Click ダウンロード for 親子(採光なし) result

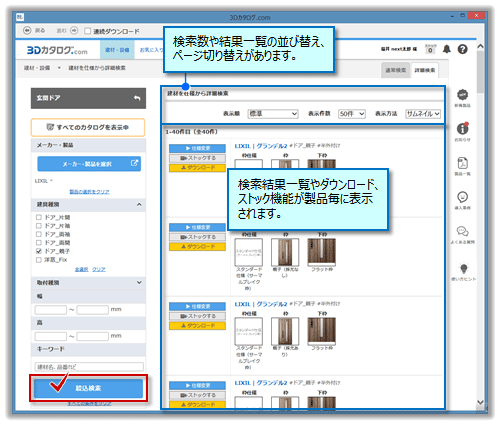(x=197, y=247)
